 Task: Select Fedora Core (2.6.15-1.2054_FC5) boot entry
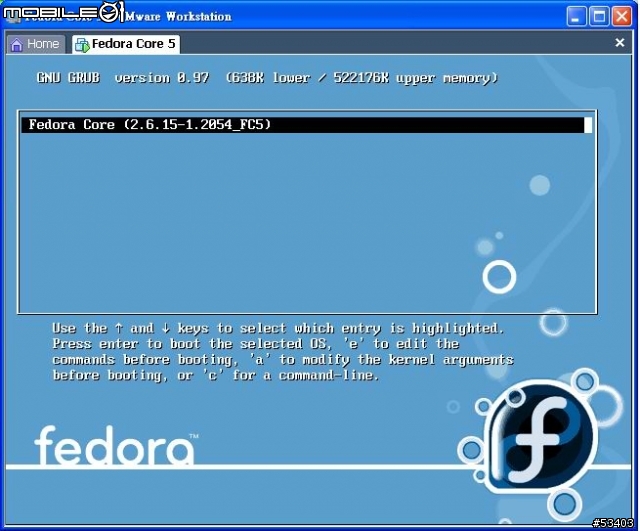pos(307,125)
